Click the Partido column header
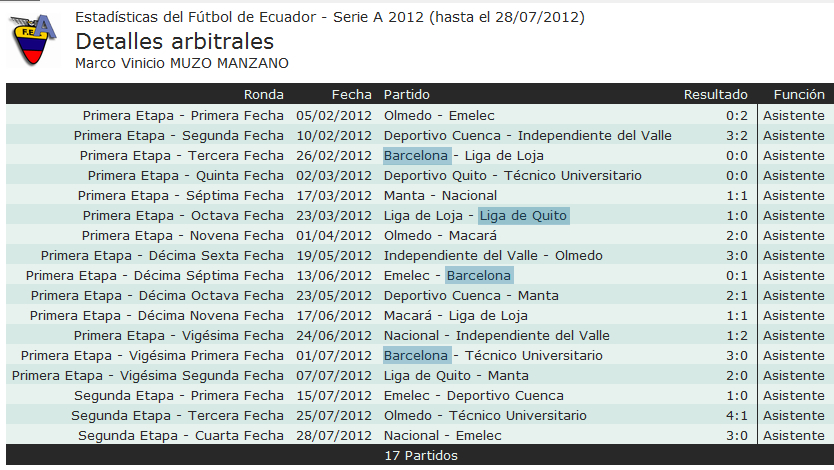The height and width of the screenshot is (470, 834). (407, 95)
